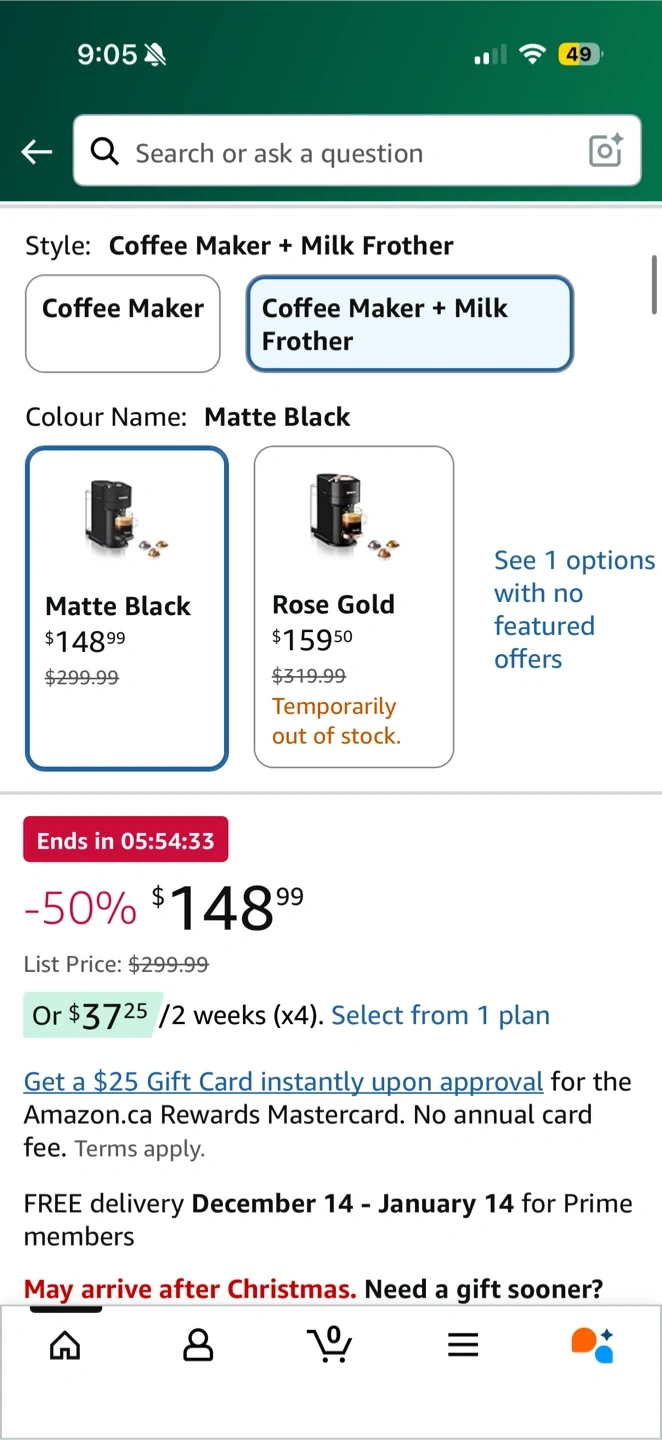Open camera lens search icon
The width and height of the screenshot is (662, 1440).
[606, 151]
